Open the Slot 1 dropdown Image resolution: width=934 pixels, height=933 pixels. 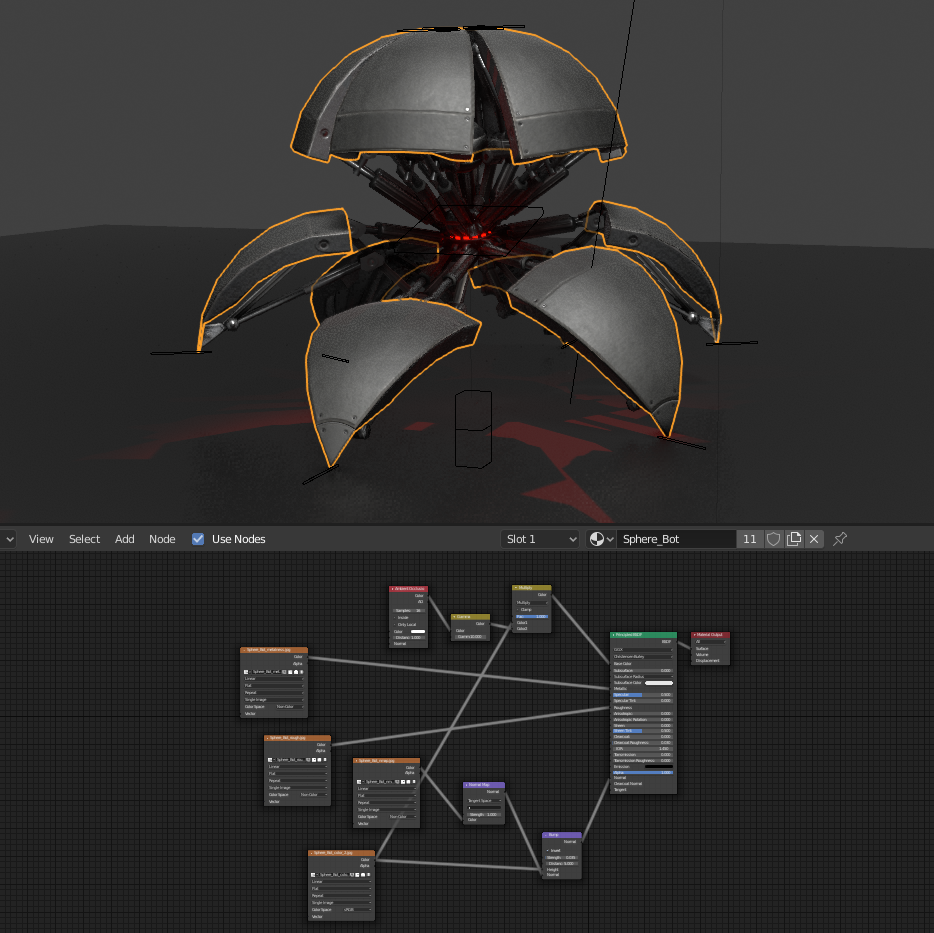(538, 539)
